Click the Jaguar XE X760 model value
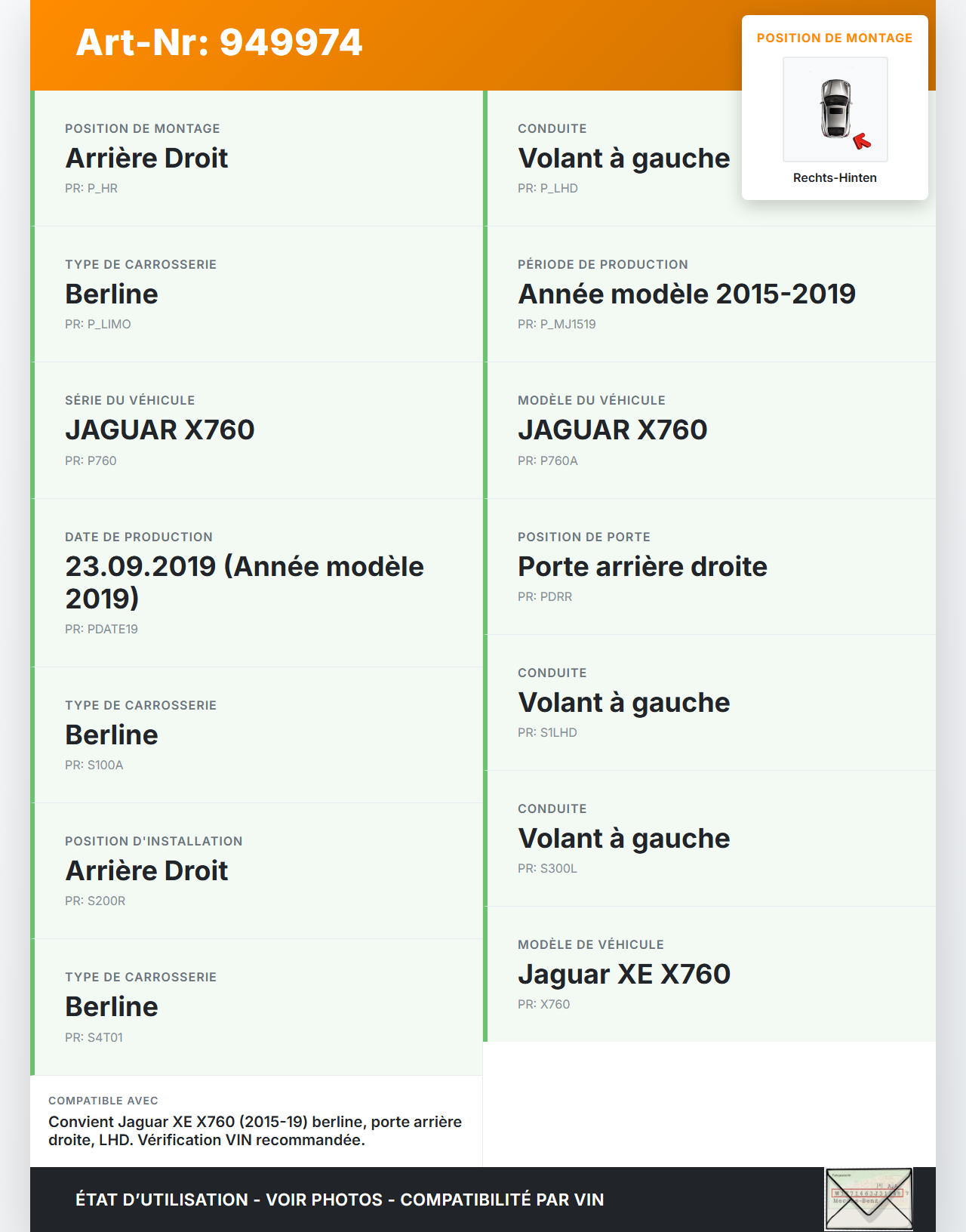 (x=624, y=975)
